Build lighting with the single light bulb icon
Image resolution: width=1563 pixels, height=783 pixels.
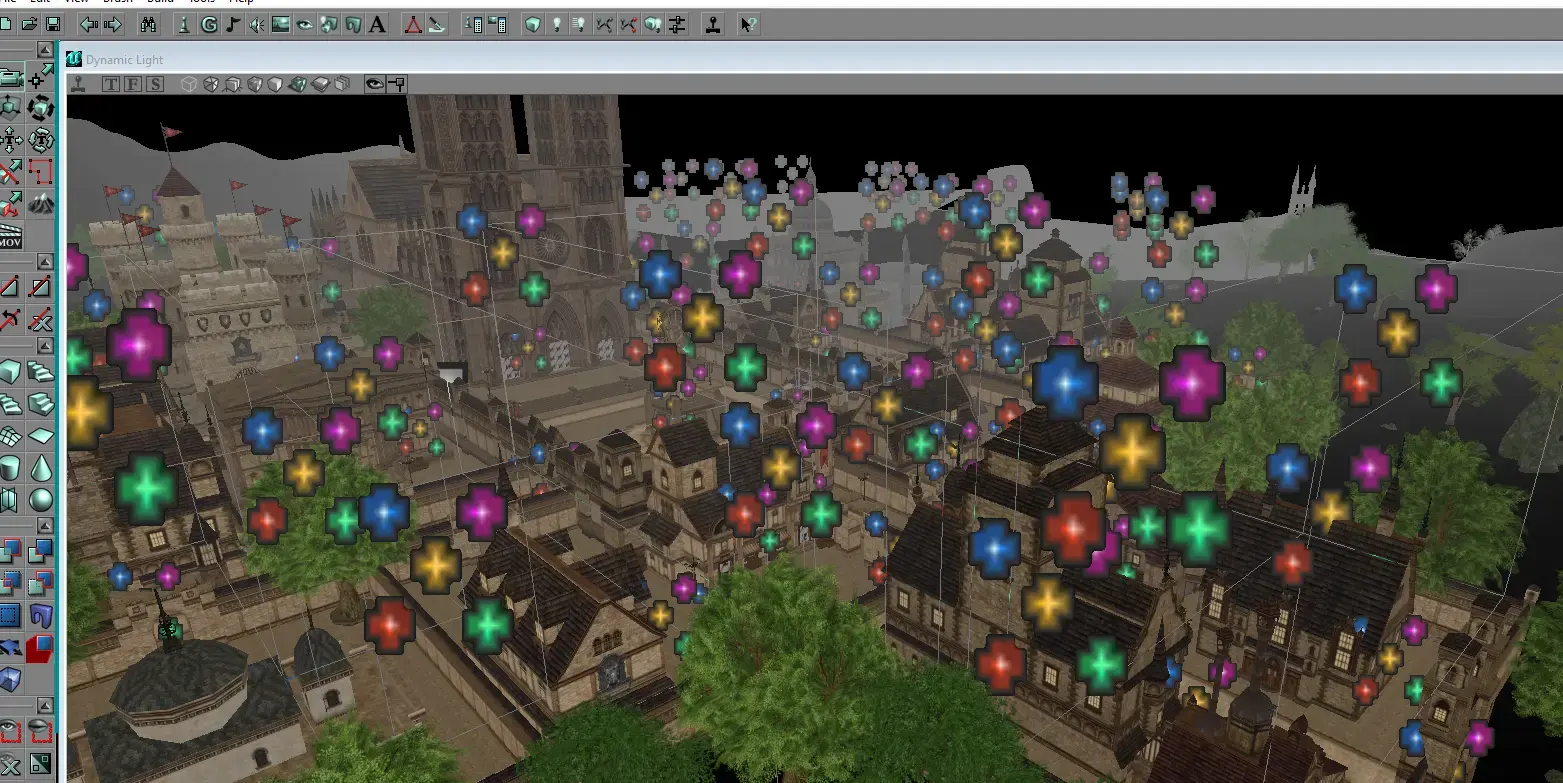click(557, 24)
